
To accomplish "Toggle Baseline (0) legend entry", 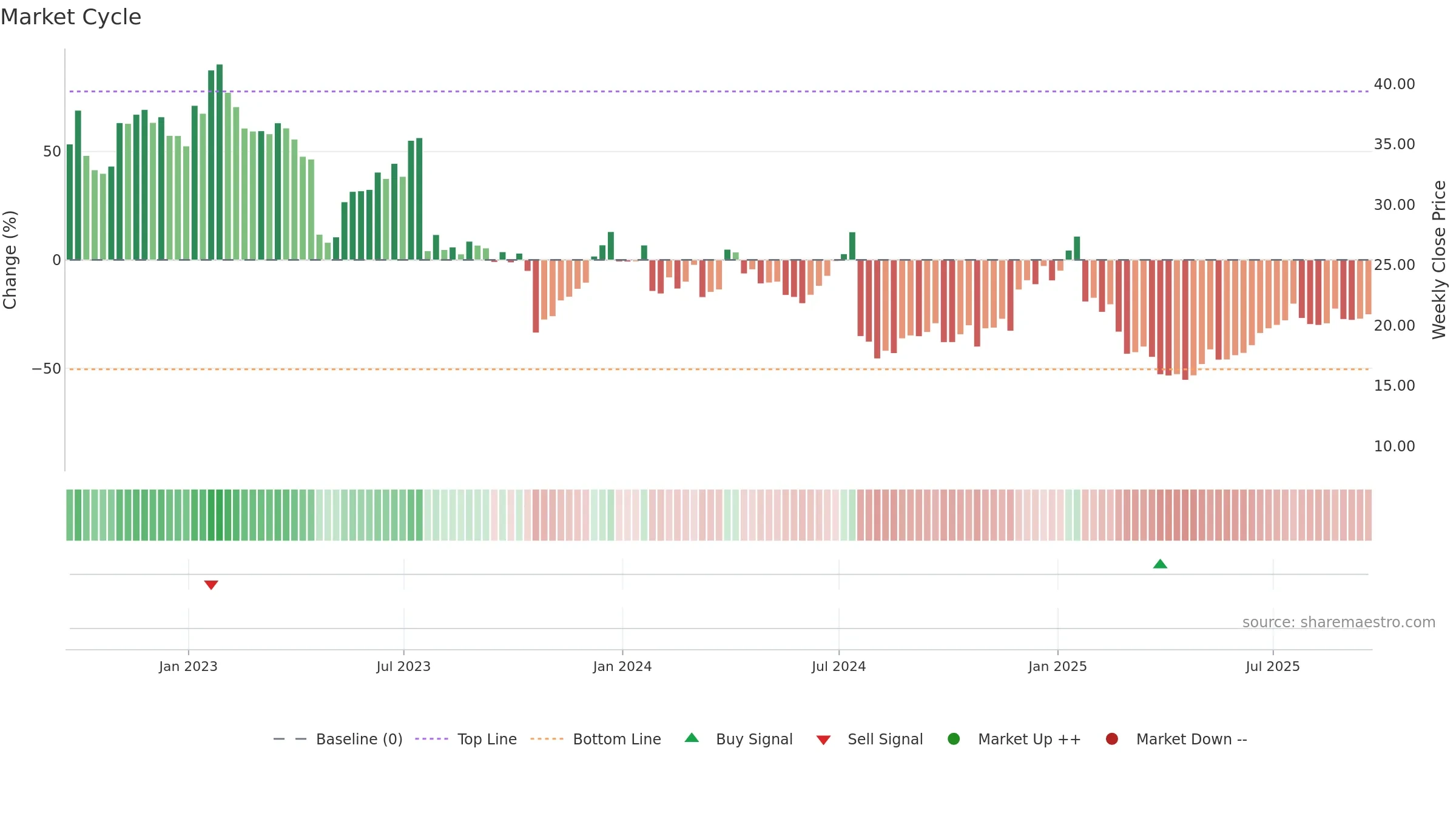I will [x=338, y=739].
